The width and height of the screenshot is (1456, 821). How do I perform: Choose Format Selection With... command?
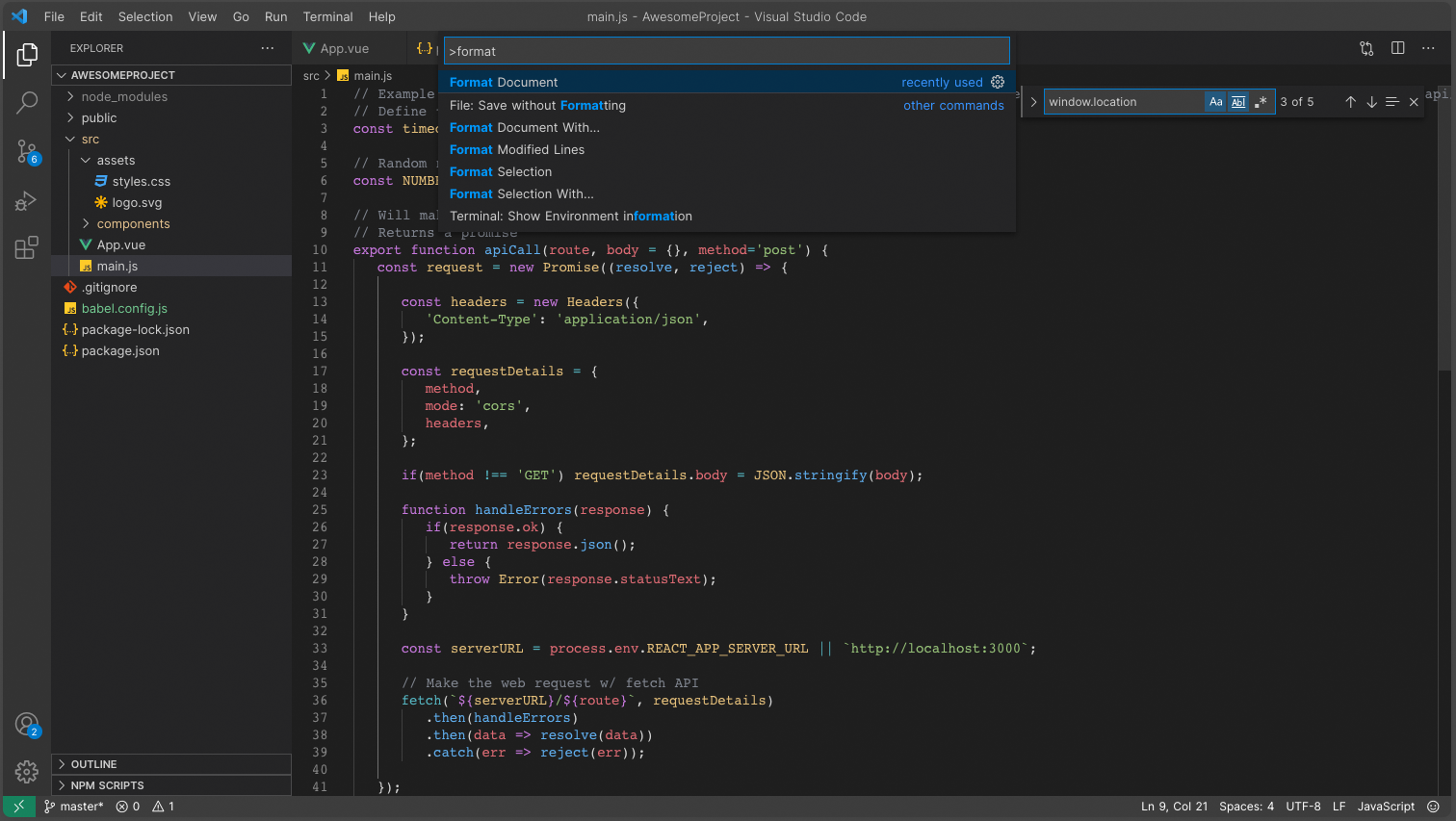tap(727, 193)
